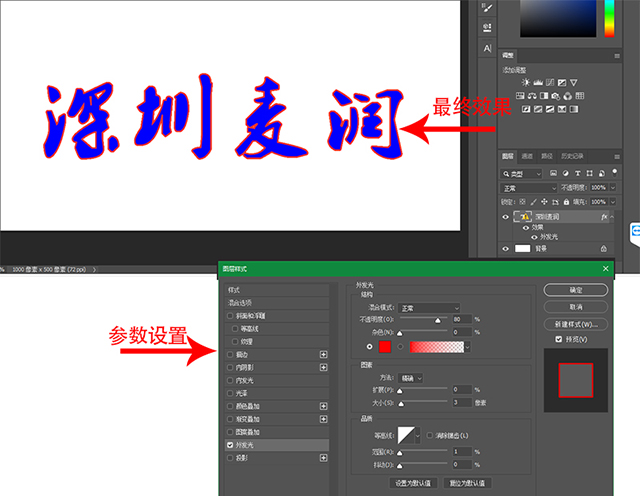Add an Exposure adjustment
This screenshot has width=640, height=496.
[x=562, y=82]
